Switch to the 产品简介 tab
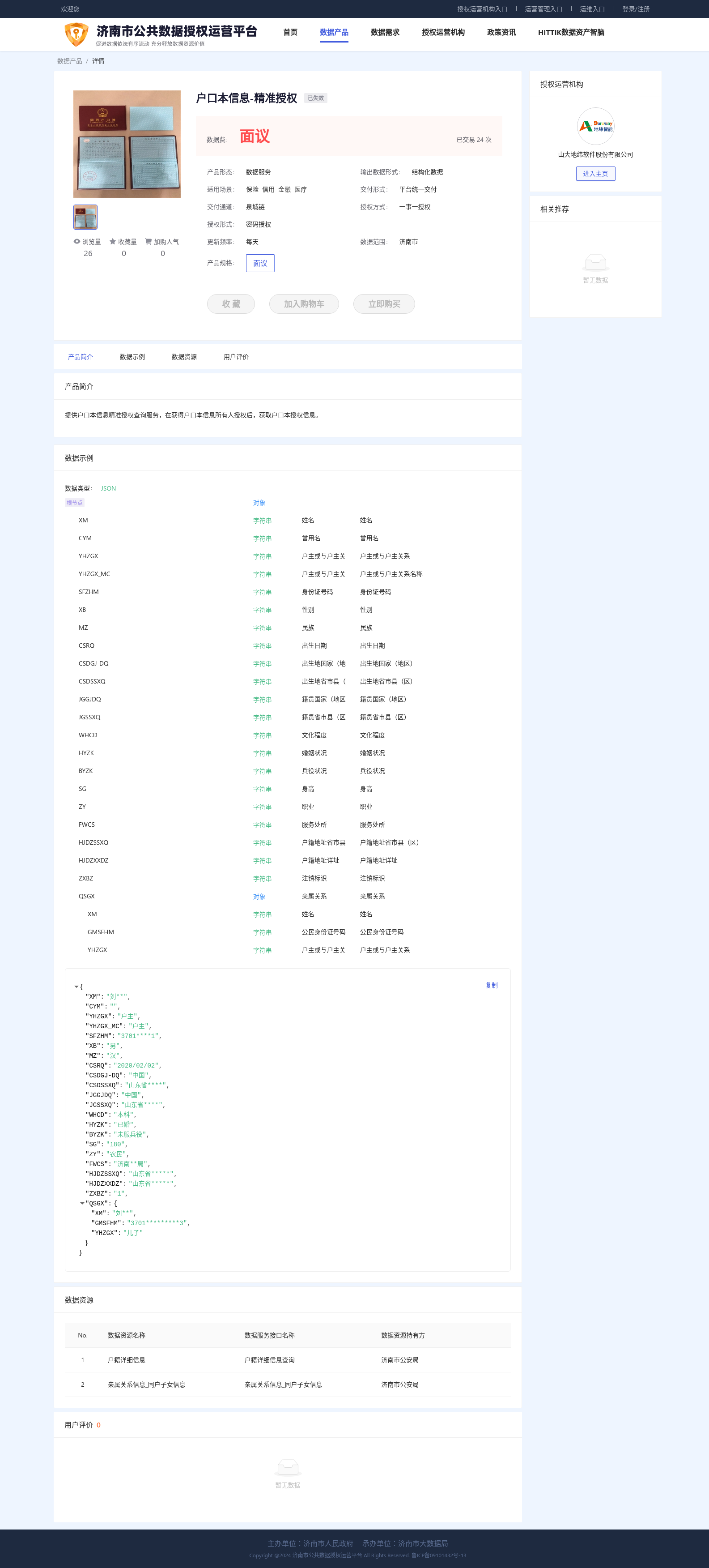This screenshot has height=1568, width=709. click(x=80, y=357)
